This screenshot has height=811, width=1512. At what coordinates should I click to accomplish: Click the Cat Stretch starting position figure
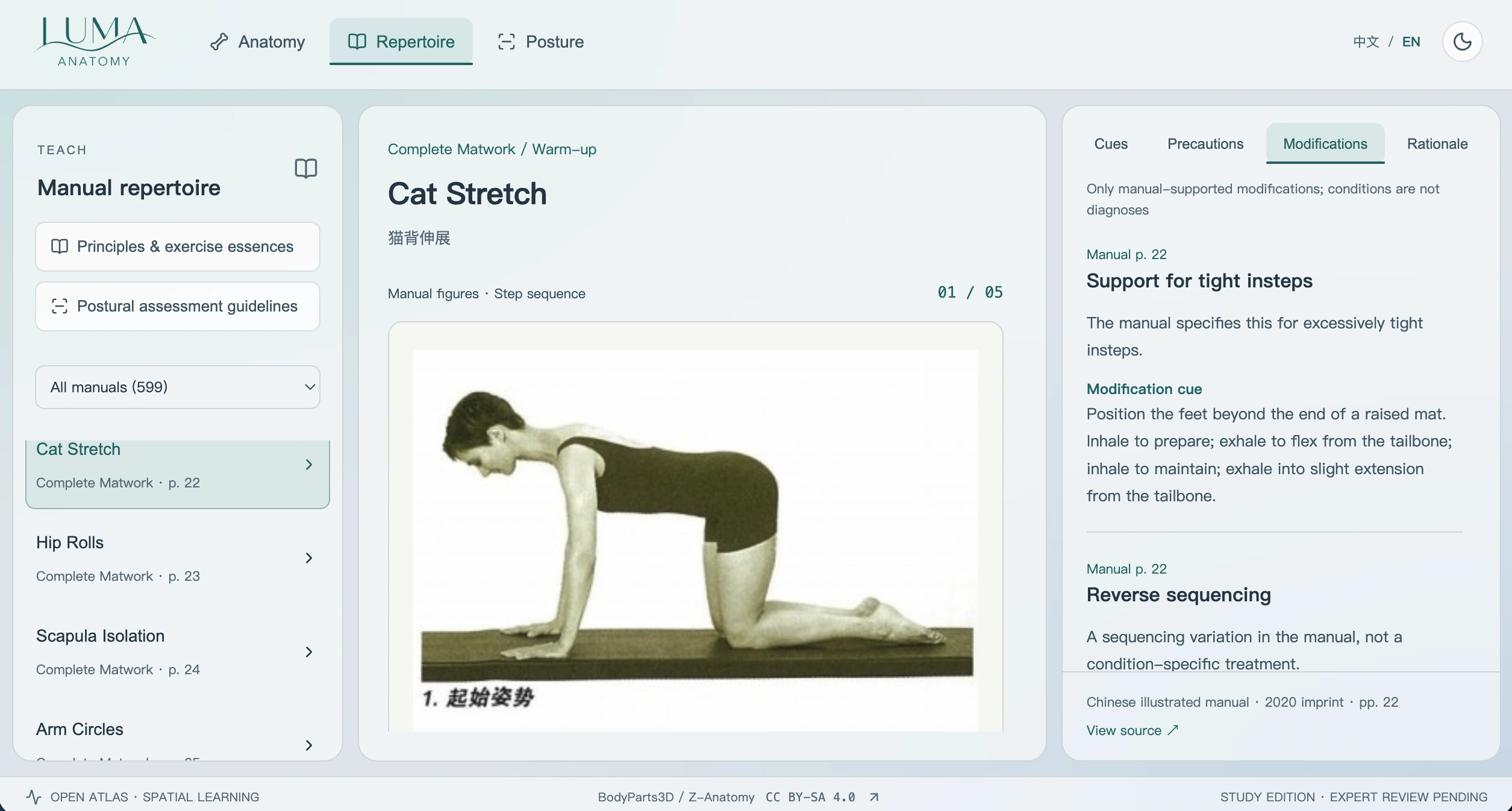click(x=696, y=540)
